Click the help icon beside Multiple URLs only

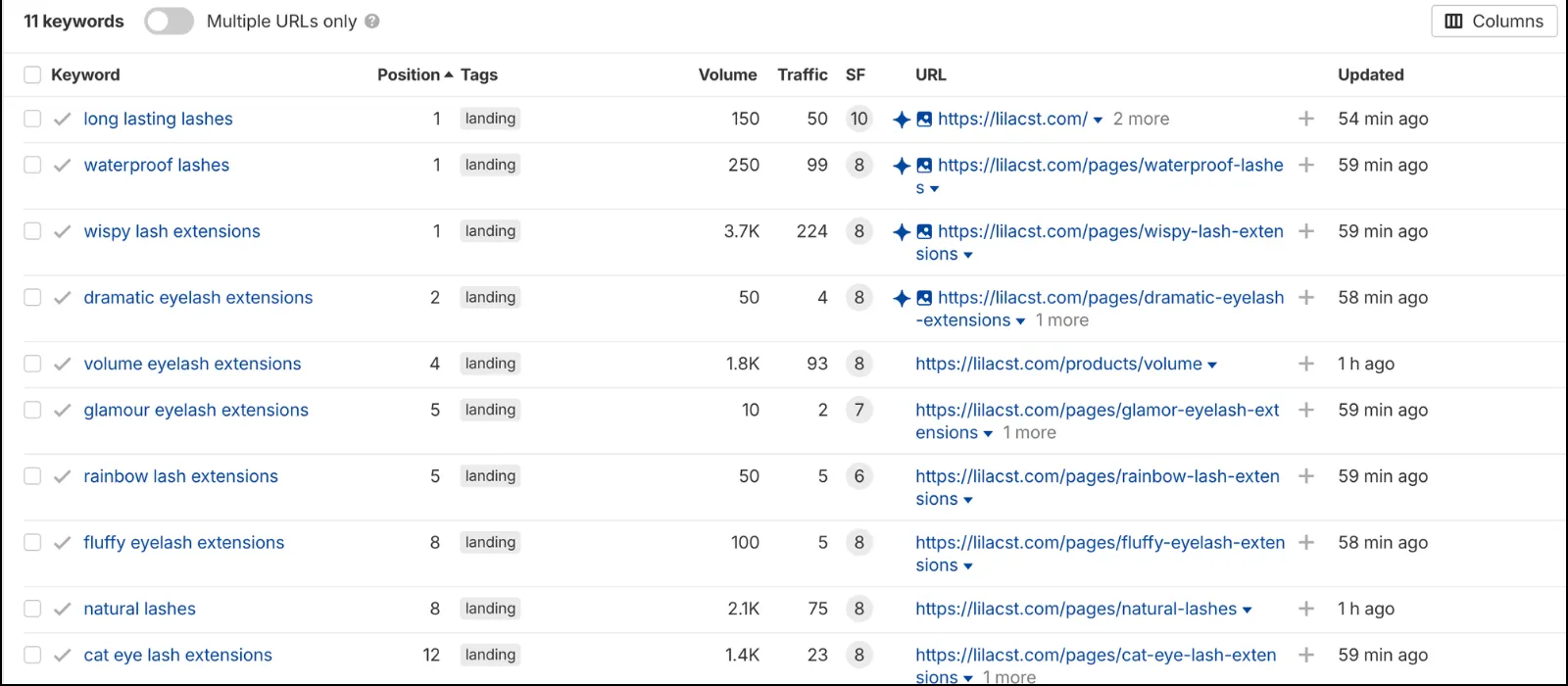(x=372, y=22)
